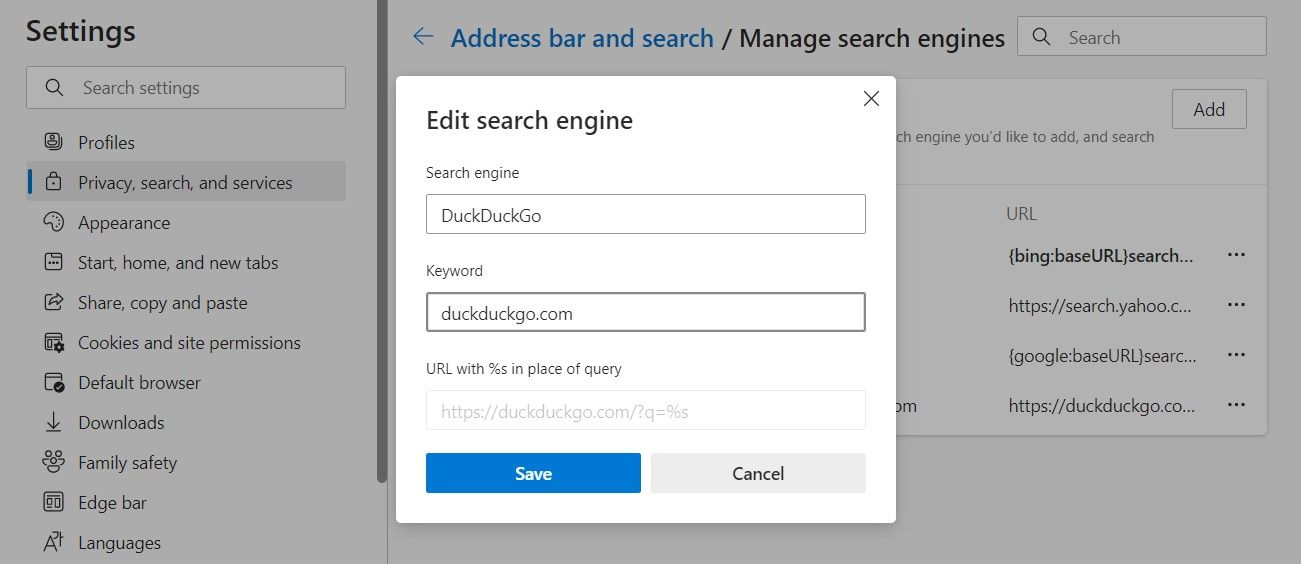This screenshot has height=564, width=1301.
Task: Search settings in the left sidebar box
Action: [x=186, y=88]
